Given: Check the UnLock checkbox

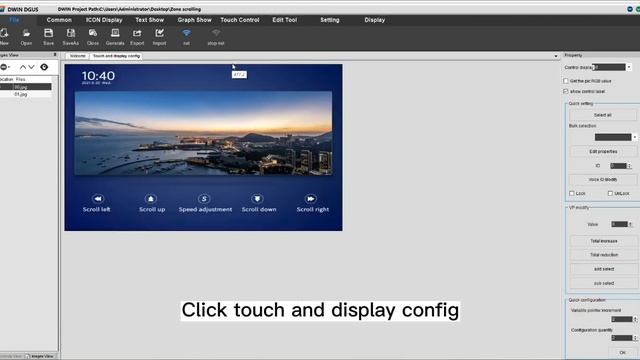Looking at the screenshot, I should (610, 193).
